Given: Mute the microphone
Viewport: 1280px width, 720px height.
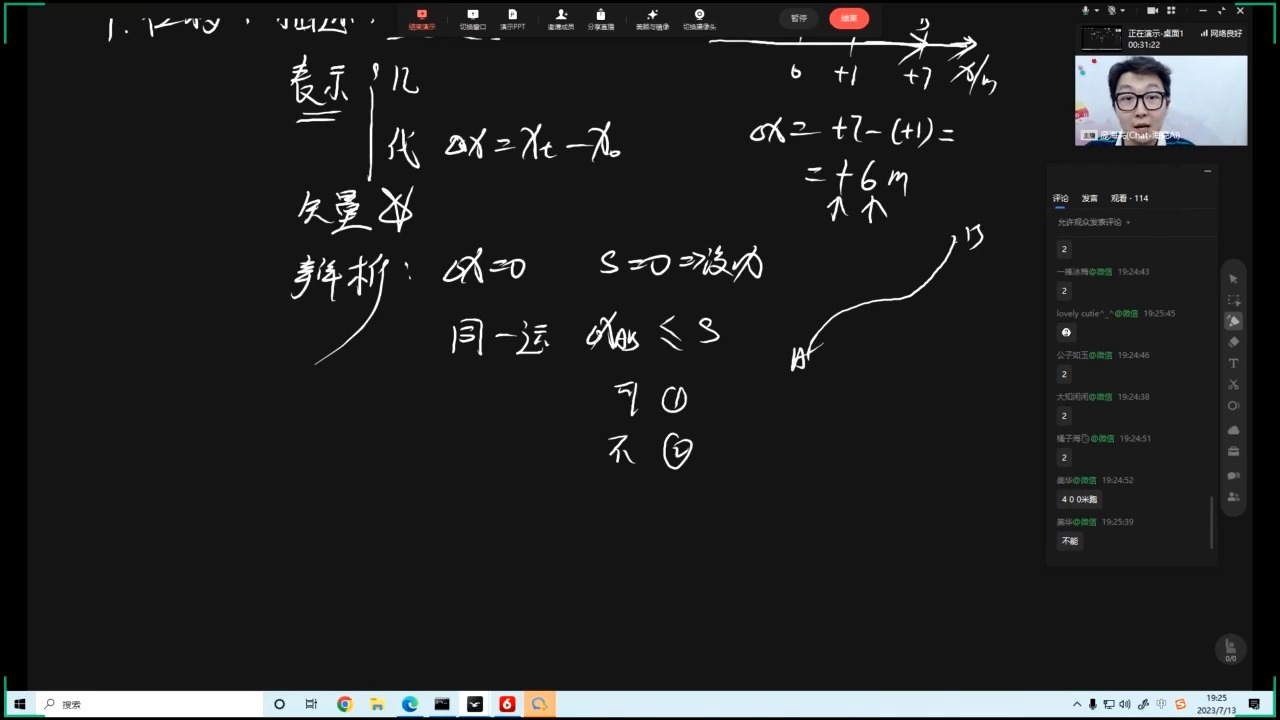Looking at the screenshot, I should [1085, 10].
